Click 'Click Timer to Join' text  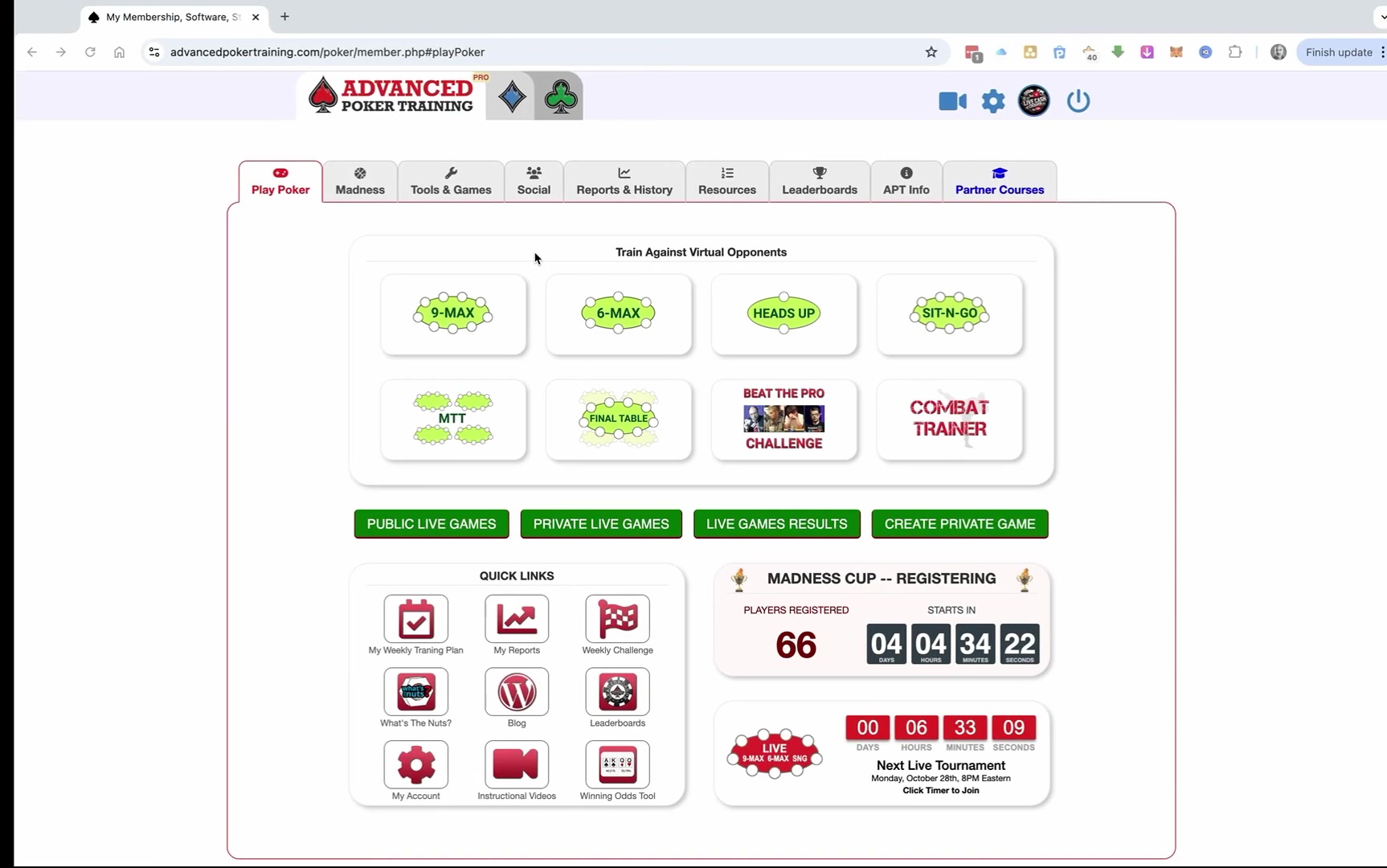[x=941, y=790]
